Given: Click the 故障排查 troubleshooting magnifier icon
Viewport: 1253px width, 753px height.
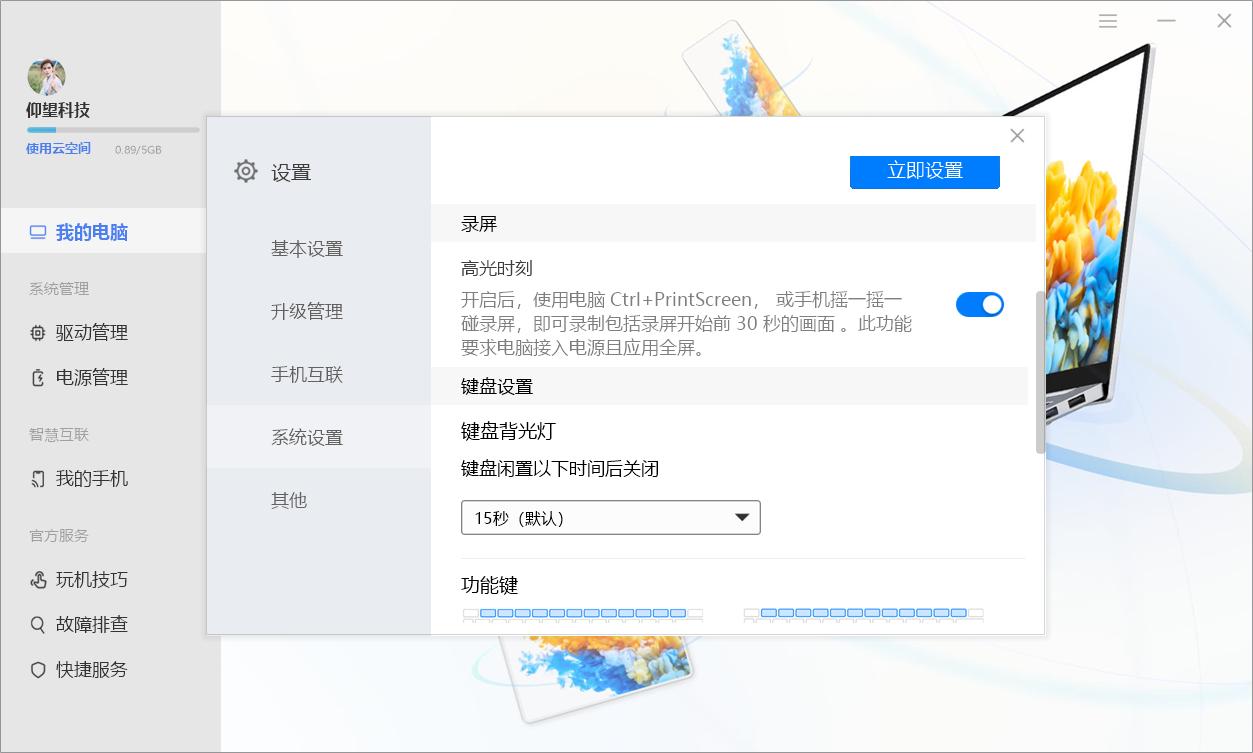Looking at the screenshot, I should pyautogui.click(x=40, y=624).
